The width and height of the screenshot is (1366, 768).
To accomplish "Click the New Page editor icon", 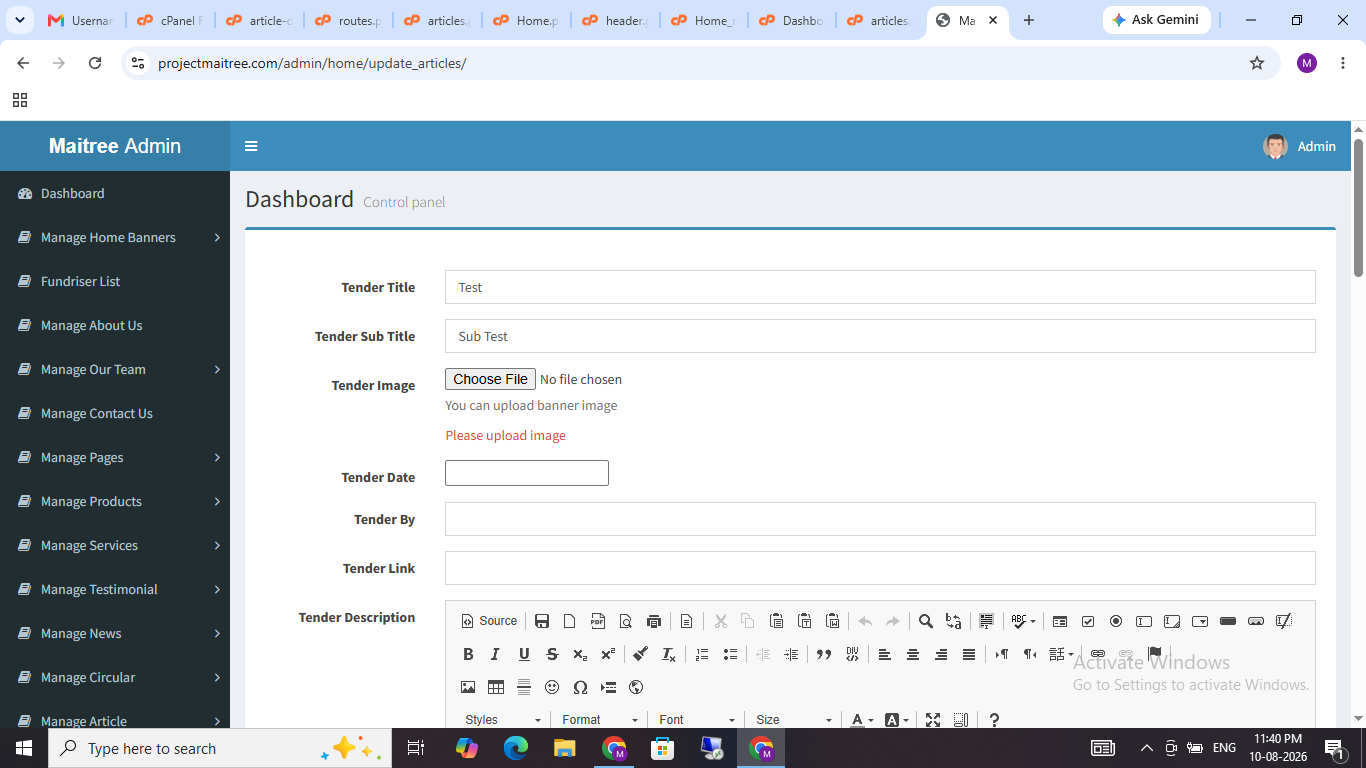I will coord(570,621).
